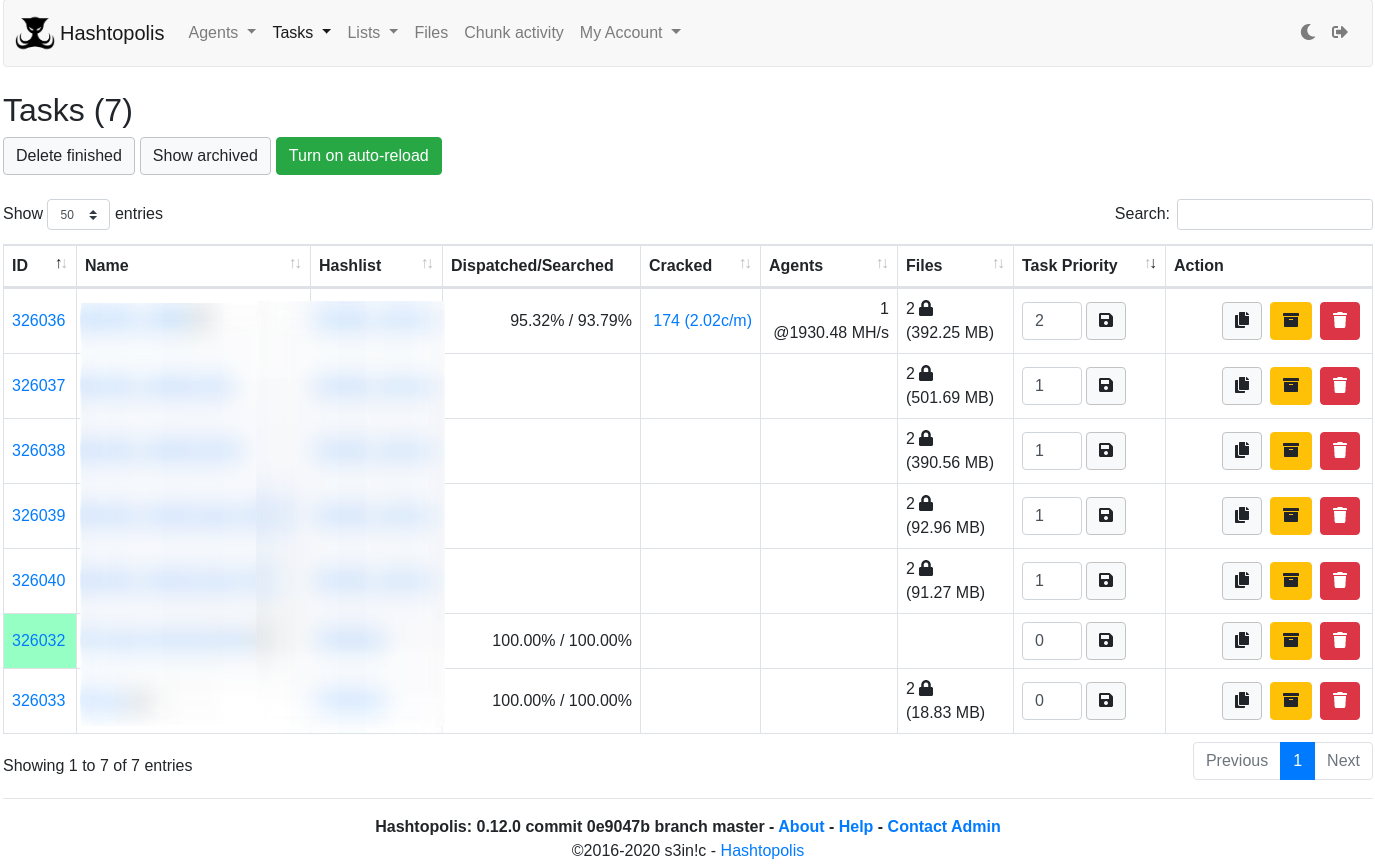Delete task 326038 with the red trash button
This screenshot has width=1375, height=866.
pyautogui.click(x=1339, y=451)
